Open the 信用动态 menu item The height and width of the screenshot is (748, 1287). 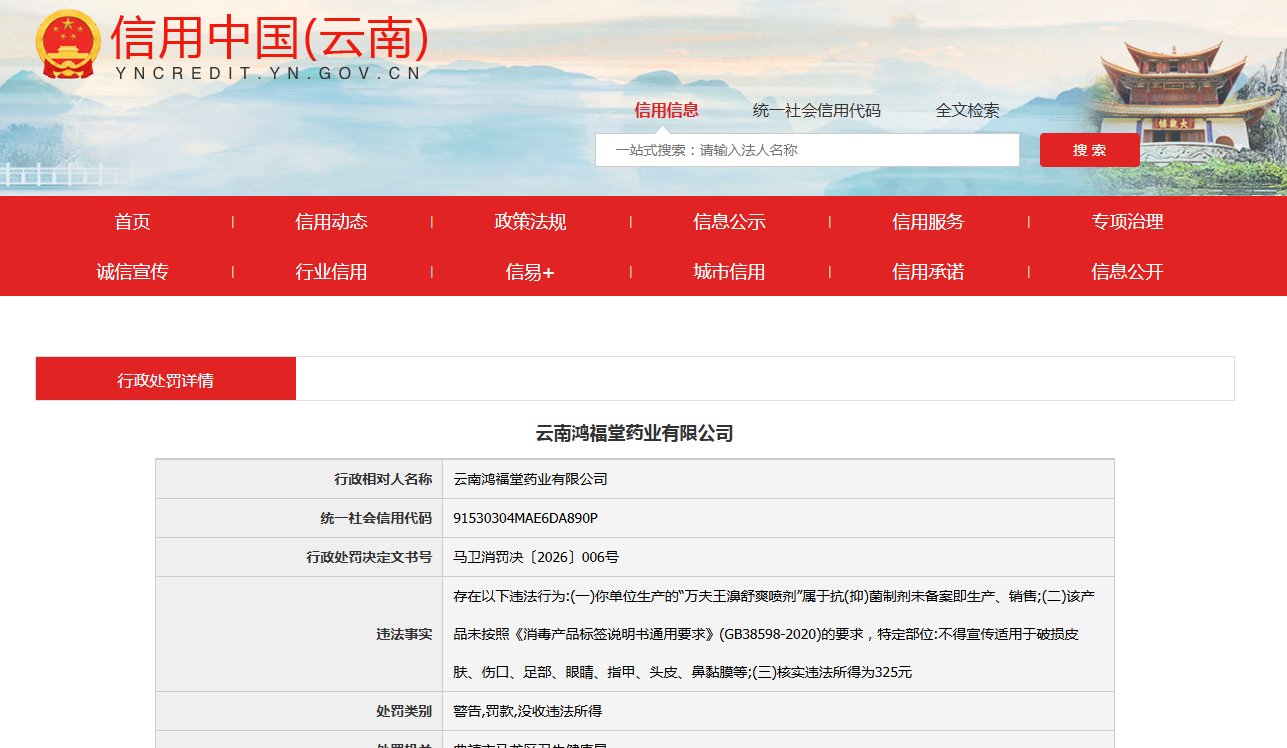point(331,222)
